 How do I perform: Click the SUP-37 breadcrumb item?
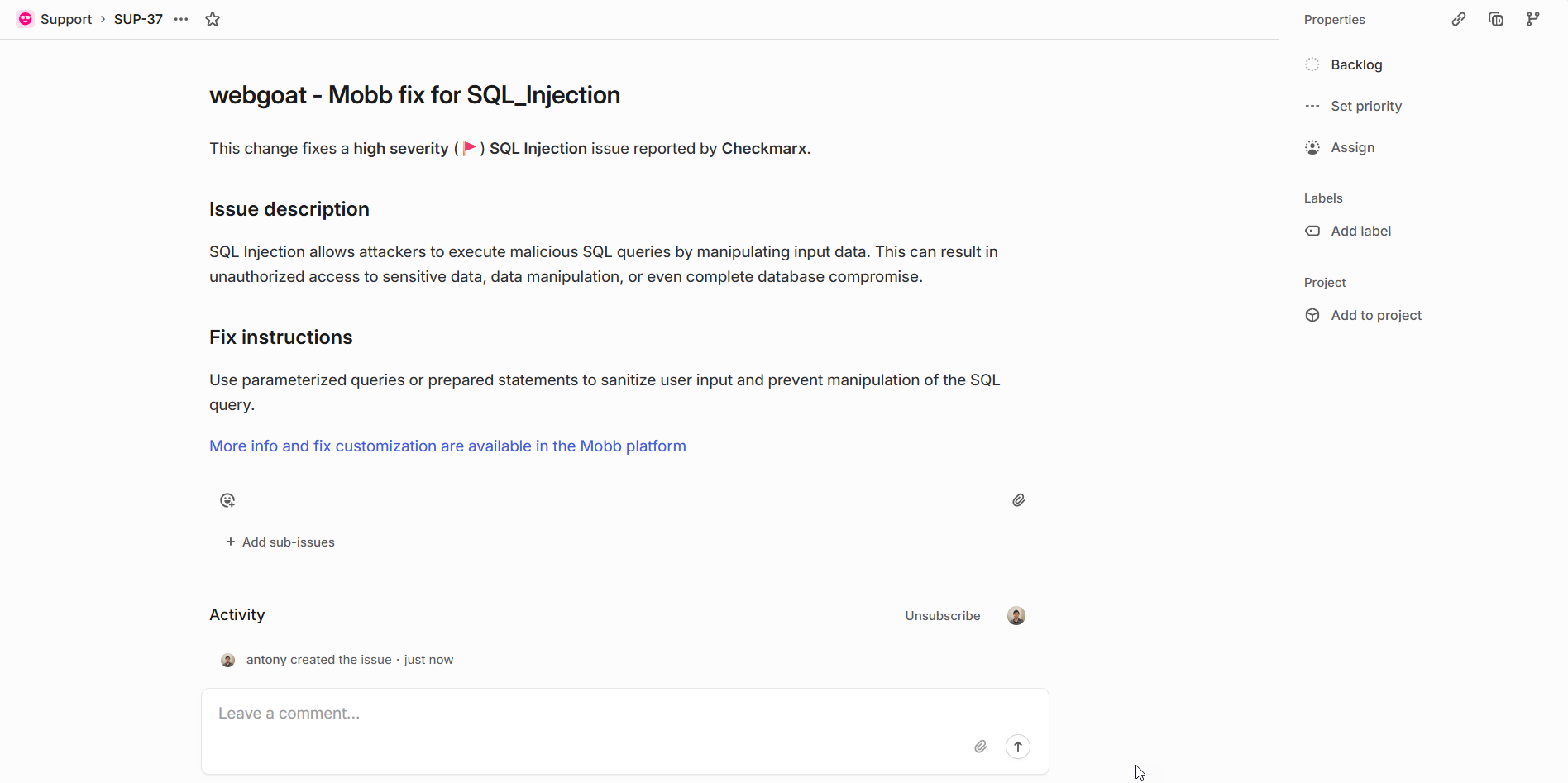[138, 19]
